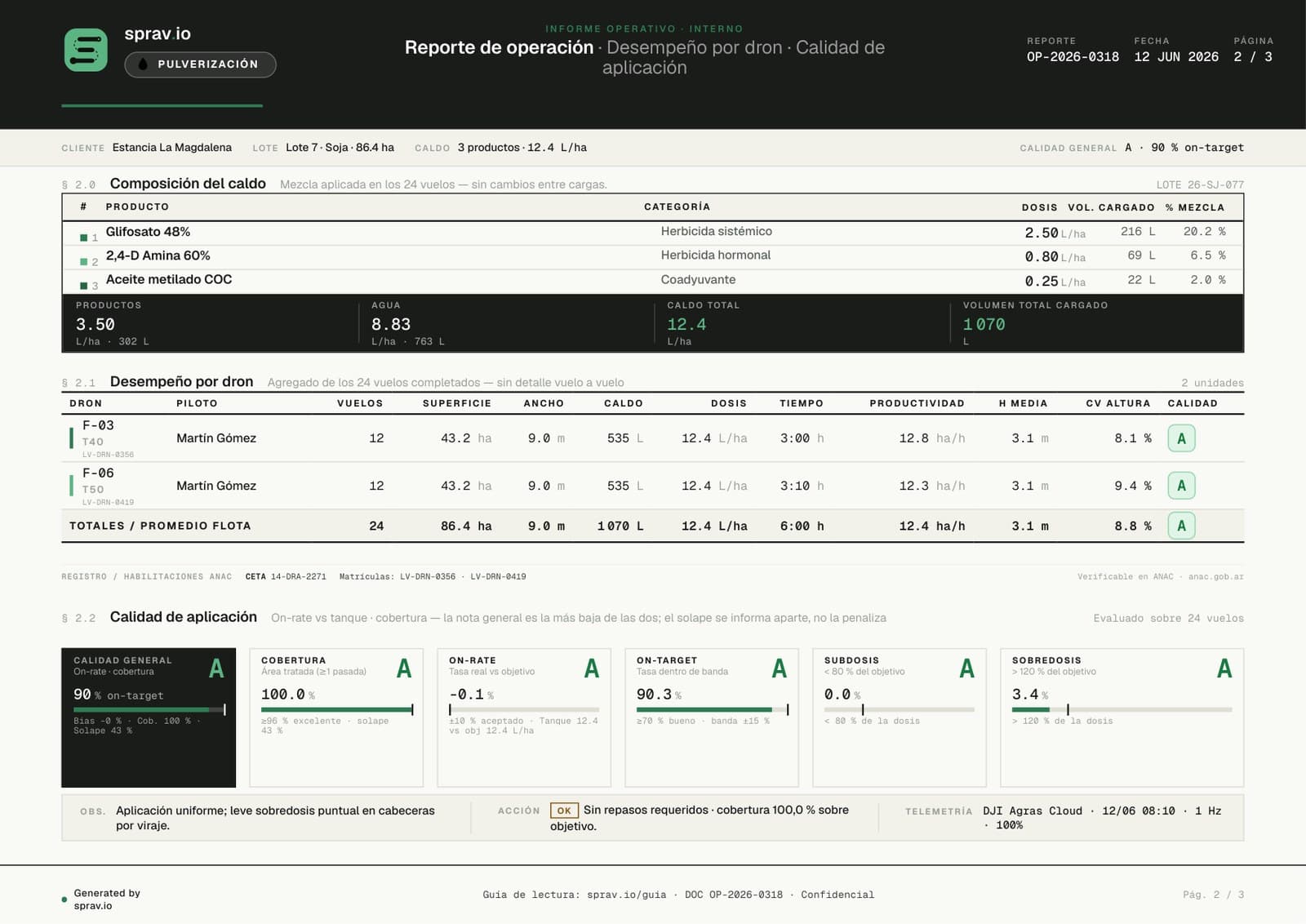
Task: Click the 12.8 ha/h productivity of F-03
Action: point(932,438)
